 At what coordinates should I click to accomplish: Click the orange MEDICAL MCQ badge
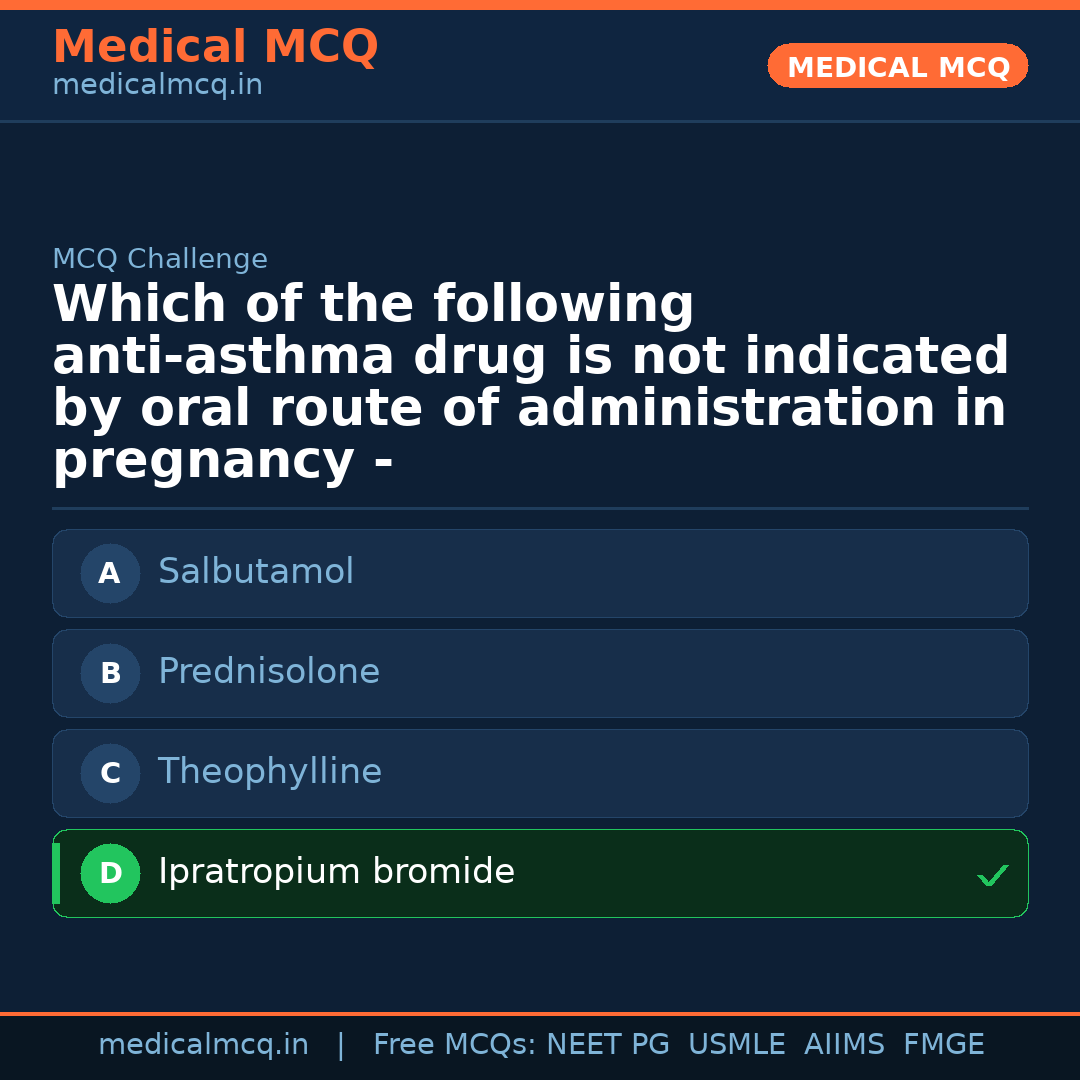(897, 66)
